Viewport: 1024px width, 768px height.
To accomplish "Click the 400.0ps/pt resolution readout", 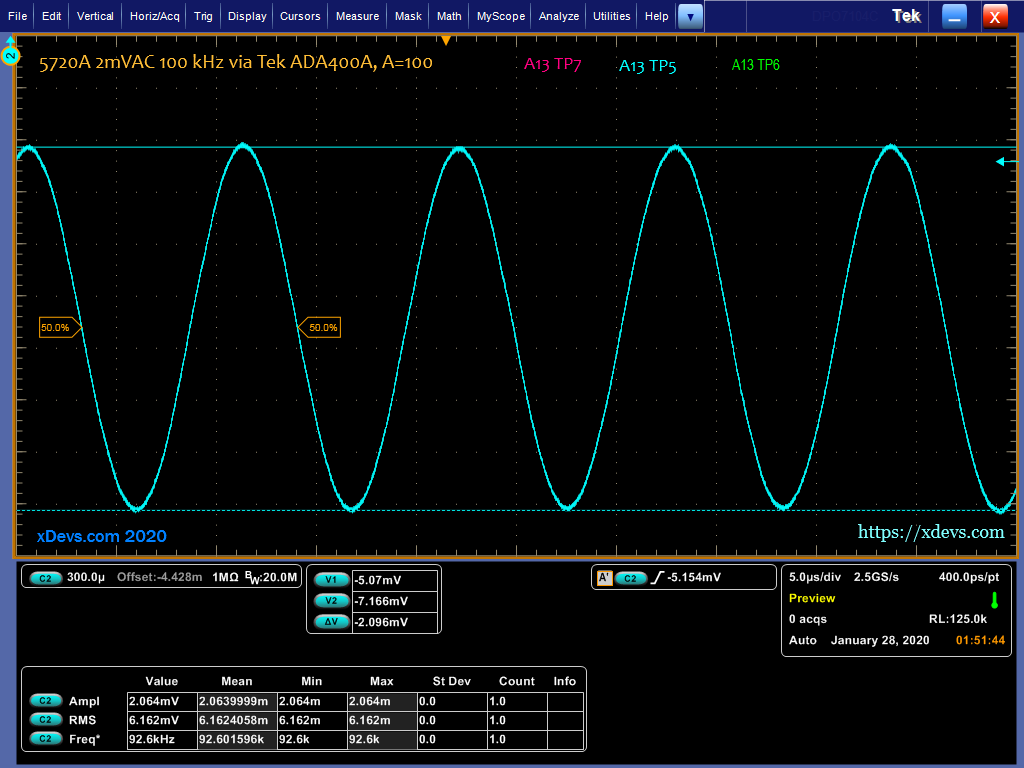I will [x=968, y=577].
